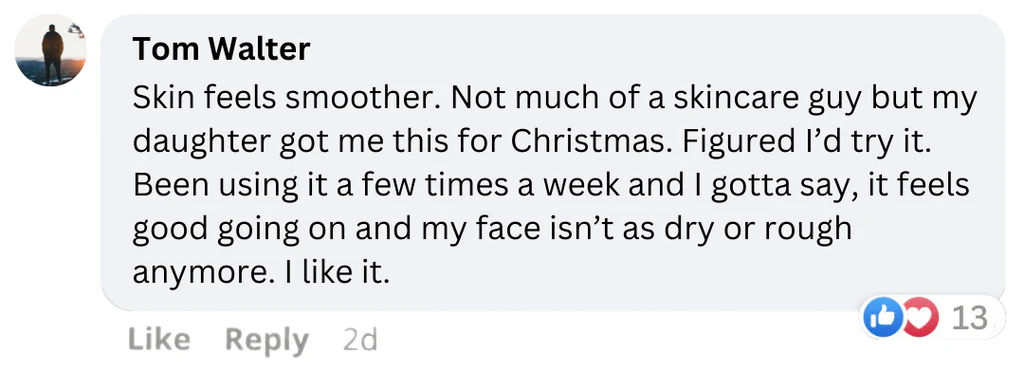Open the 2d comment timestamp
The height and width of the screenshot is (372, 1024).
[x=360, y=340]
